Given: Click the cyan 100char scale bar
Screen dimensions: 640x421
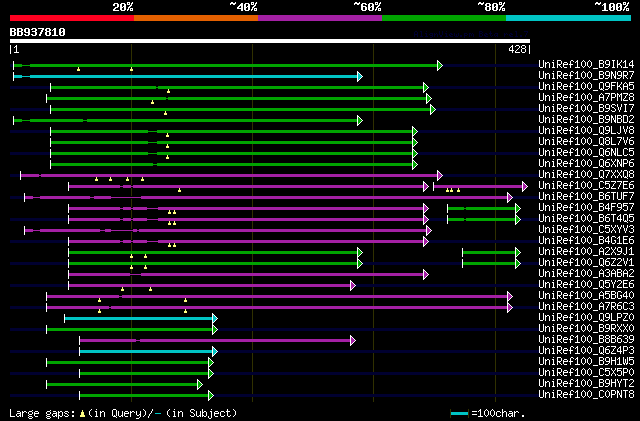Looking at the screenshot, I should tap(459, 414).
